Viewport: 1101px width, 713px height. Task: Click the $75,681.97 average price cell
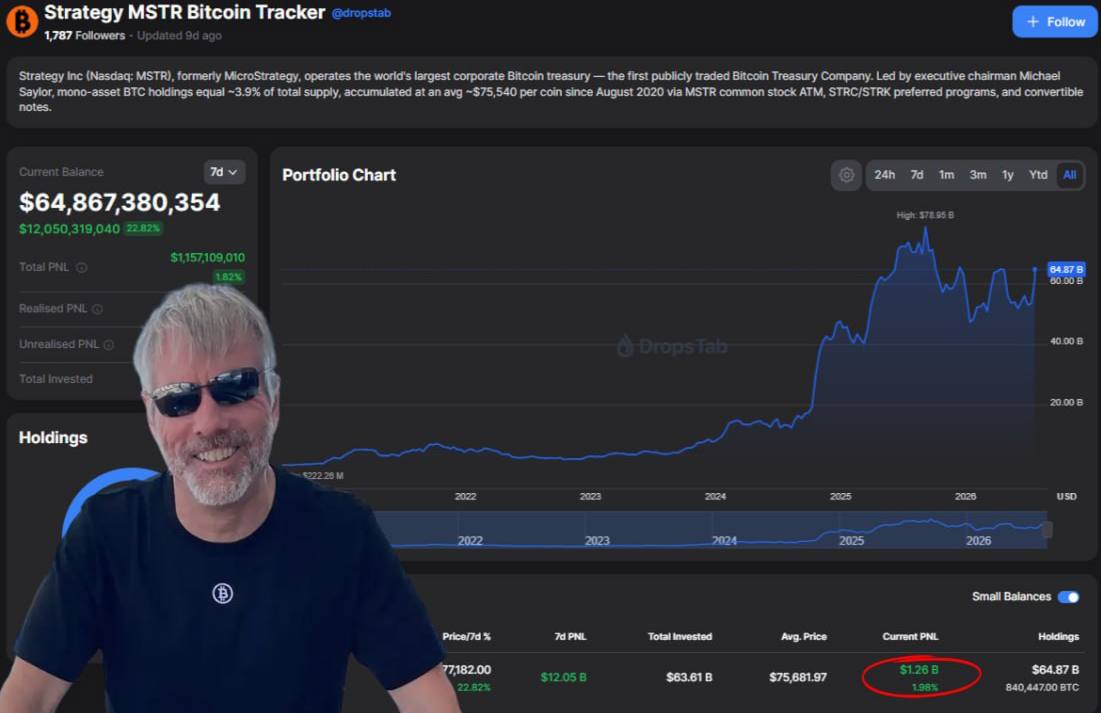(798, 677)
